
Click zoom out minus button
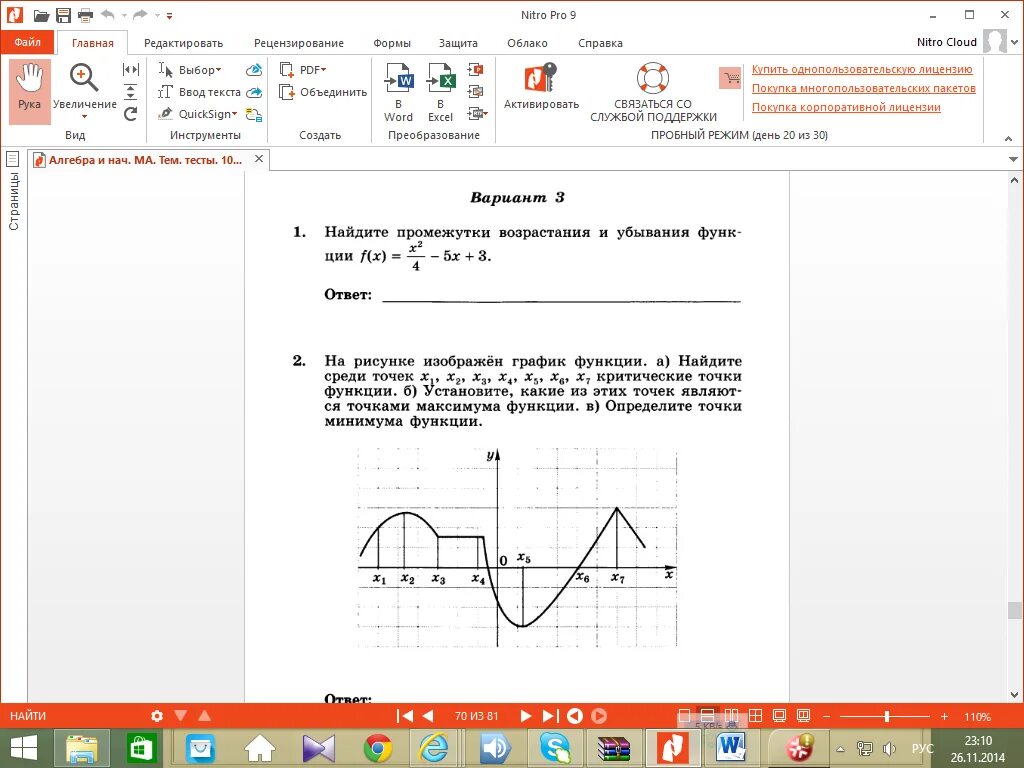coord(826,716)
